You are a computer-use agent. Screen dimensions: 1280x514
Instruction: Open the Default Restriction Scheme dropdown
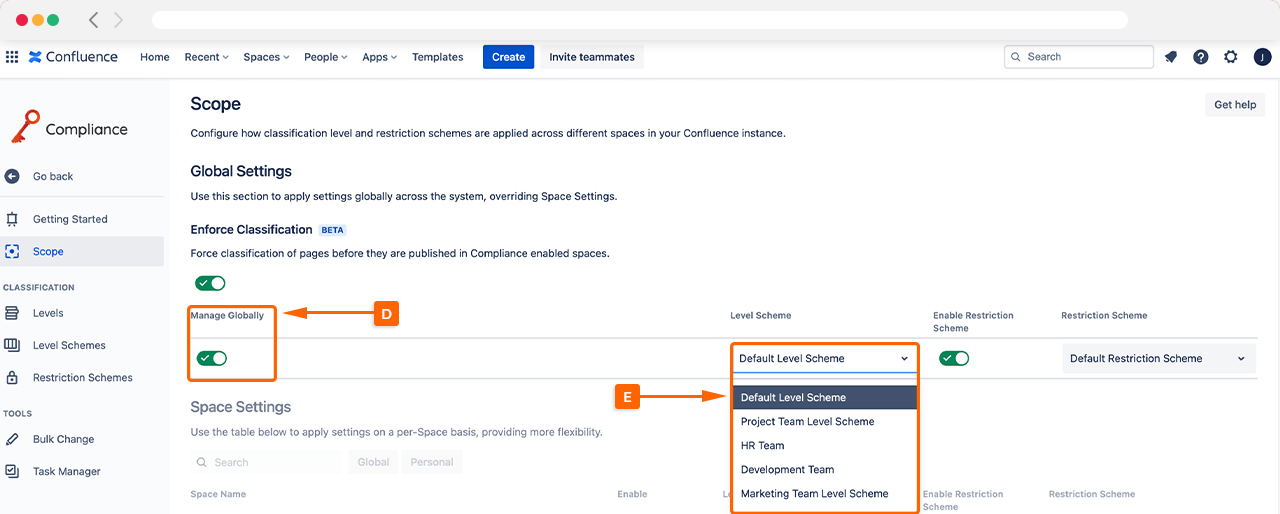click(x=1158, y=358)
